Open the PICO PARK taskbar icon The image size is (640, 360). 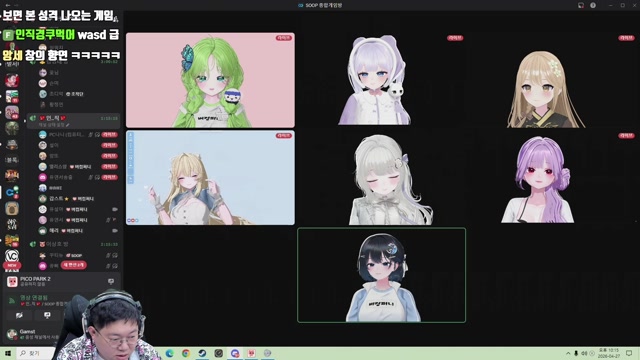pyautogui.click(x=251, y=353)
